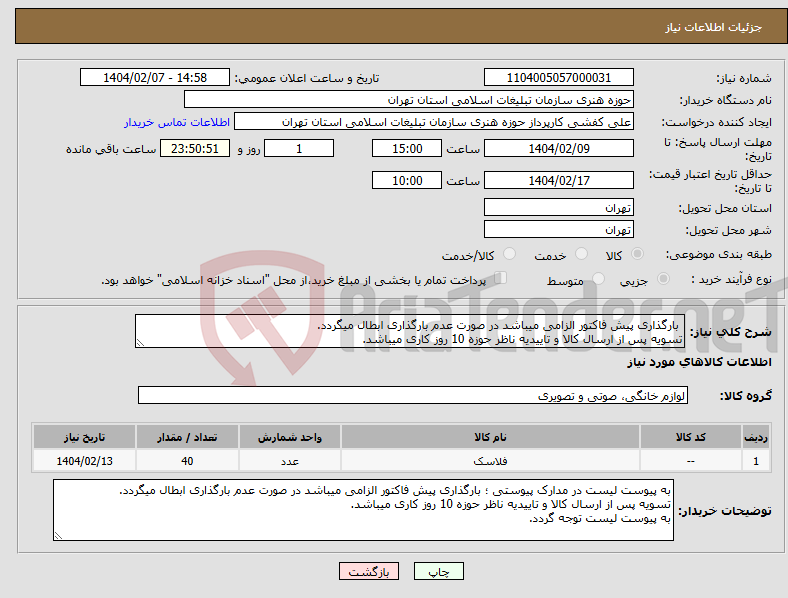The width and height of the screenshot is (788, 598).
Task: Click the نام کالا column header
Action: coord(490,437)
